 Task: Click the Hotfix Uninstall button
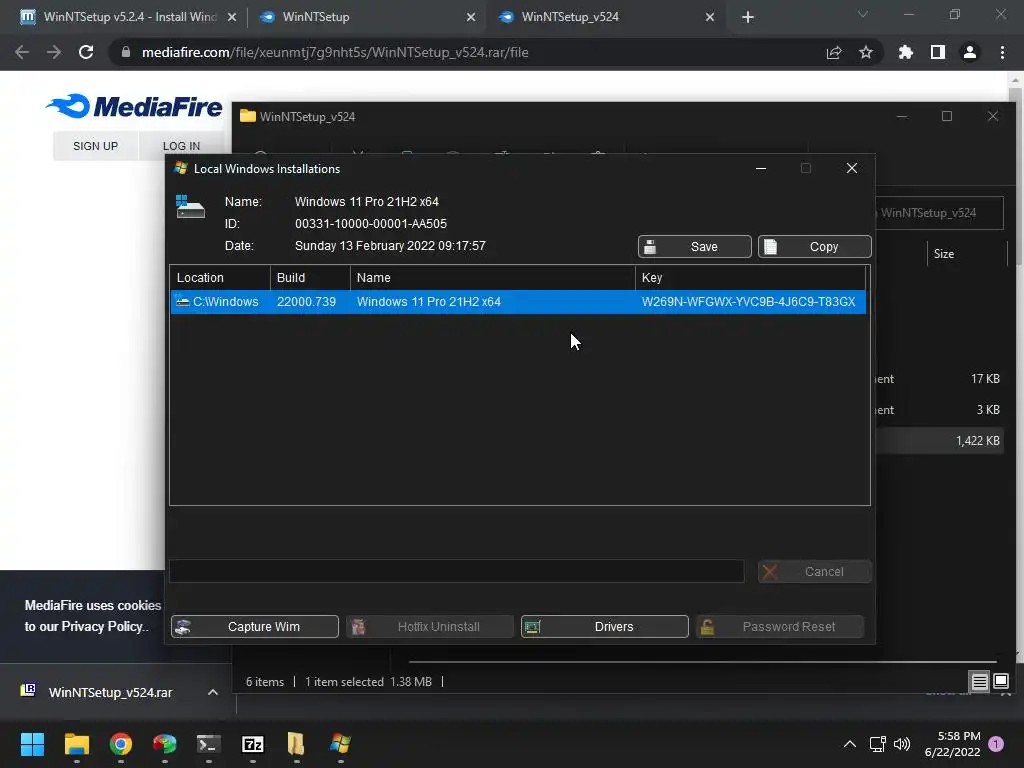click(x=430, y=626)
